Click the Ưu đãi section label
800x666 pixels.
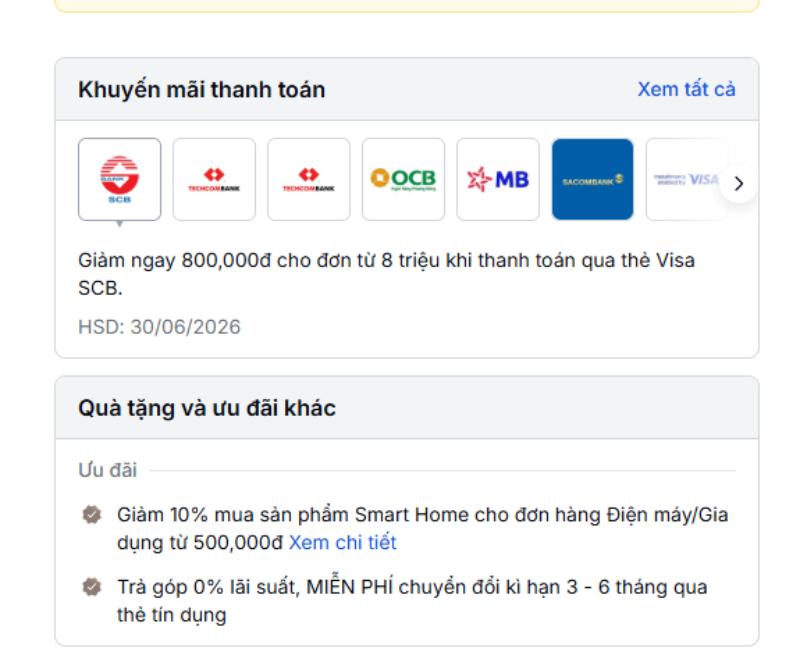[x=106, y=470]
